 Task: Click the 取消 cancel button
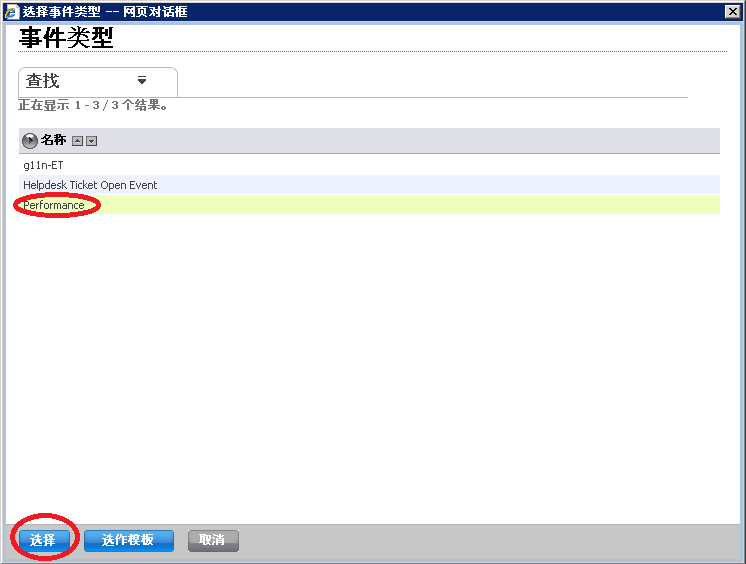[x=213, y=540]
